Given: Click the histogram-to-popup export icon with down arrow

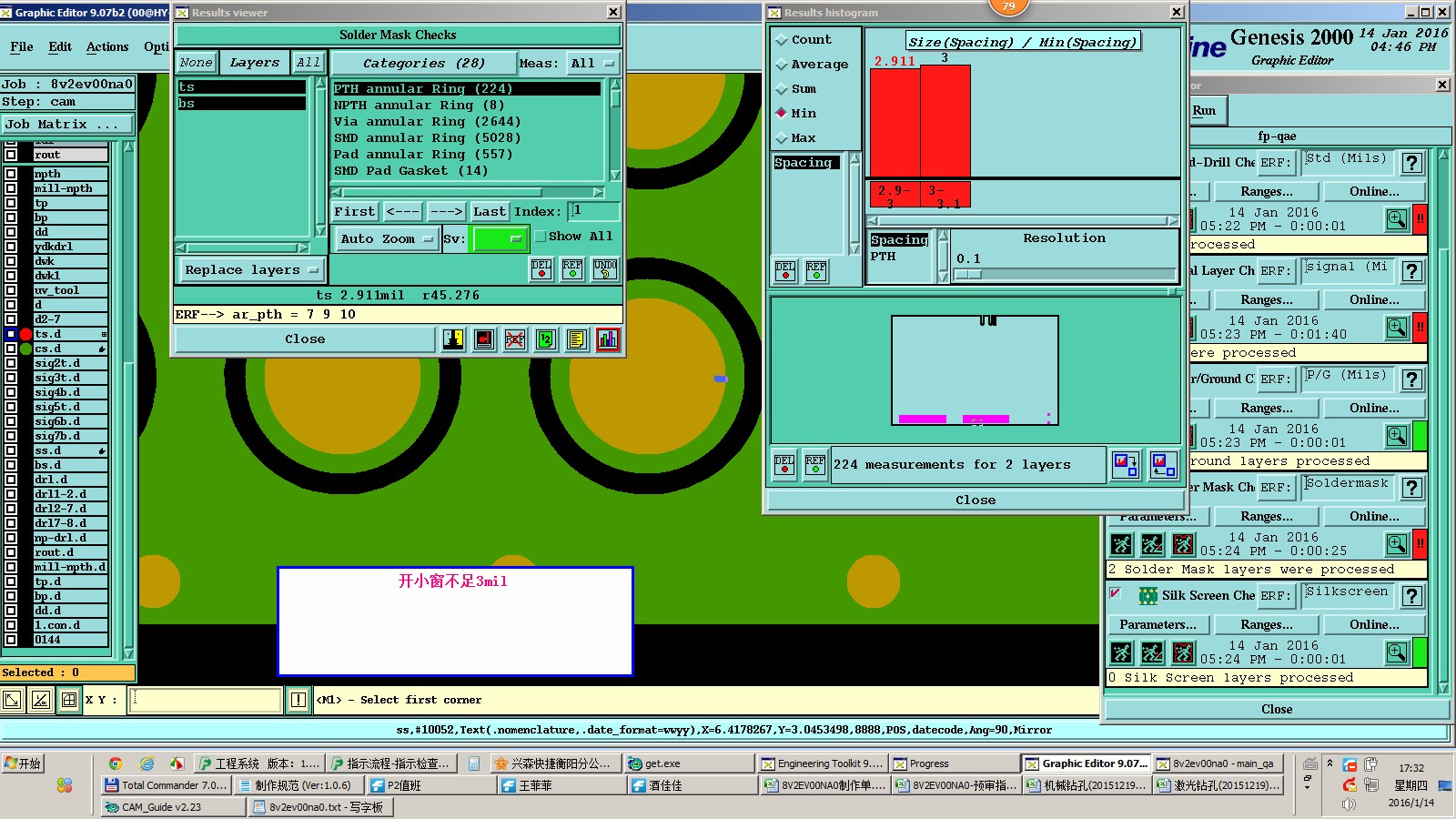Looking at the screenshot, I should [1126, 465].
